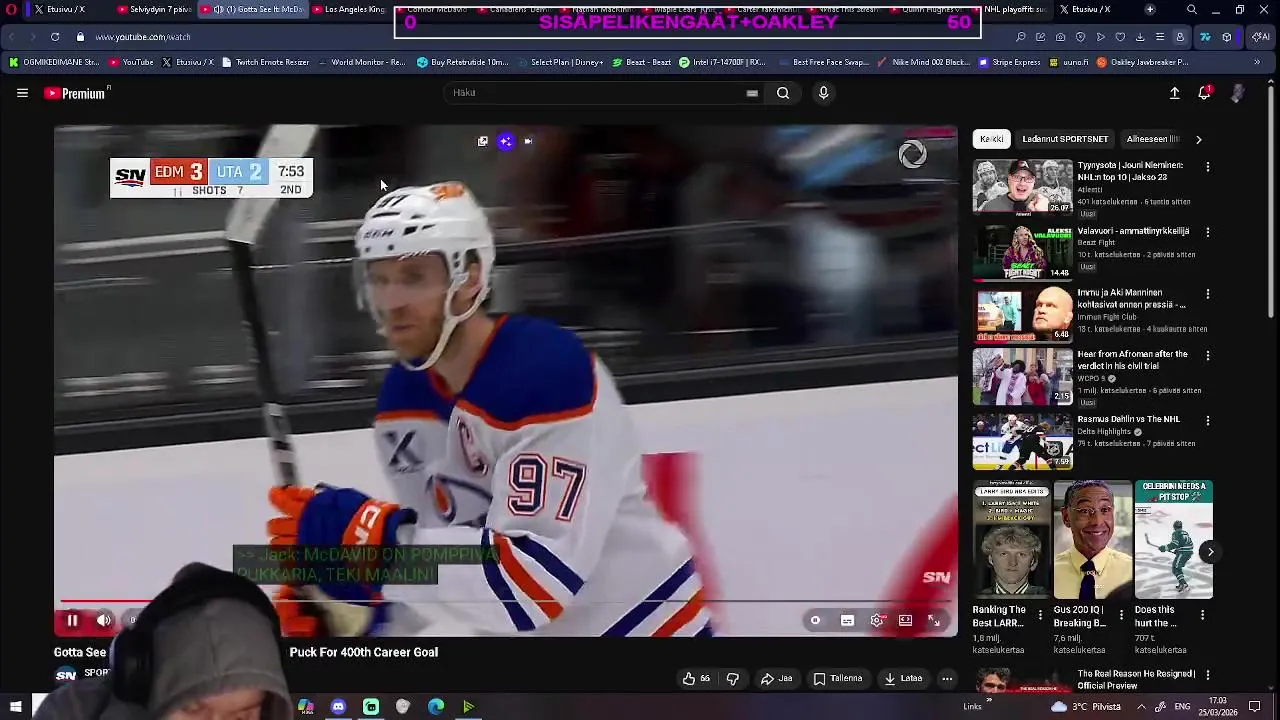Click the SPORTSNET channel avatar under the video

pos(65,676)
